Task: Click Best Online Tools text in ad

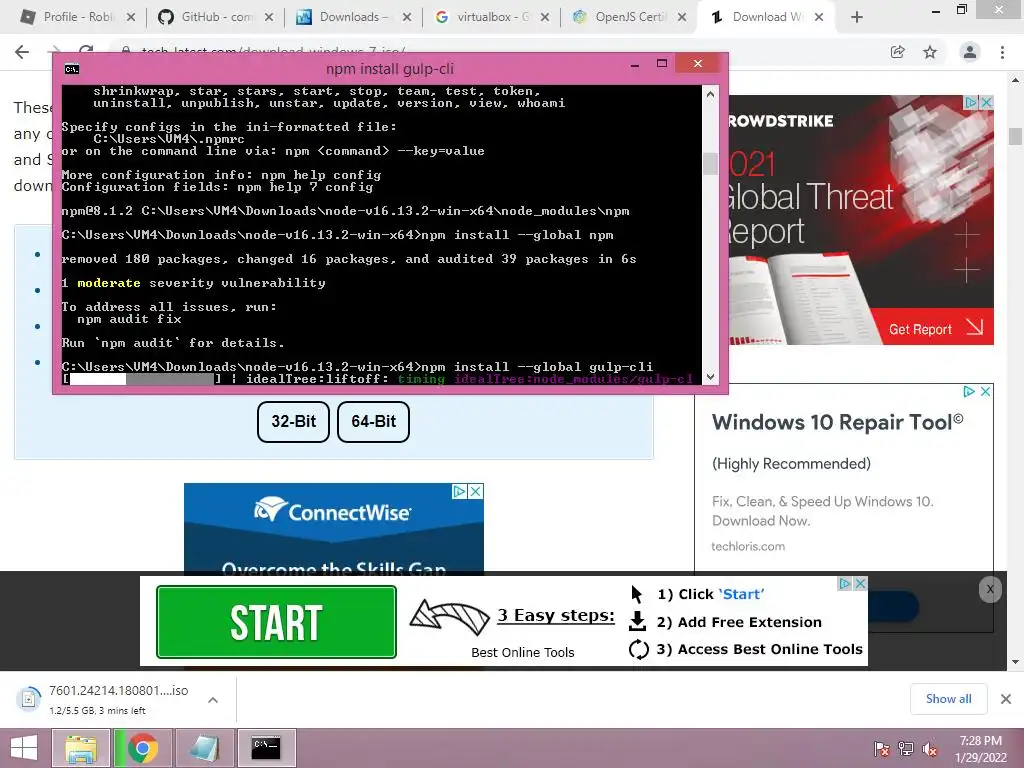Action: click(522, 652)
